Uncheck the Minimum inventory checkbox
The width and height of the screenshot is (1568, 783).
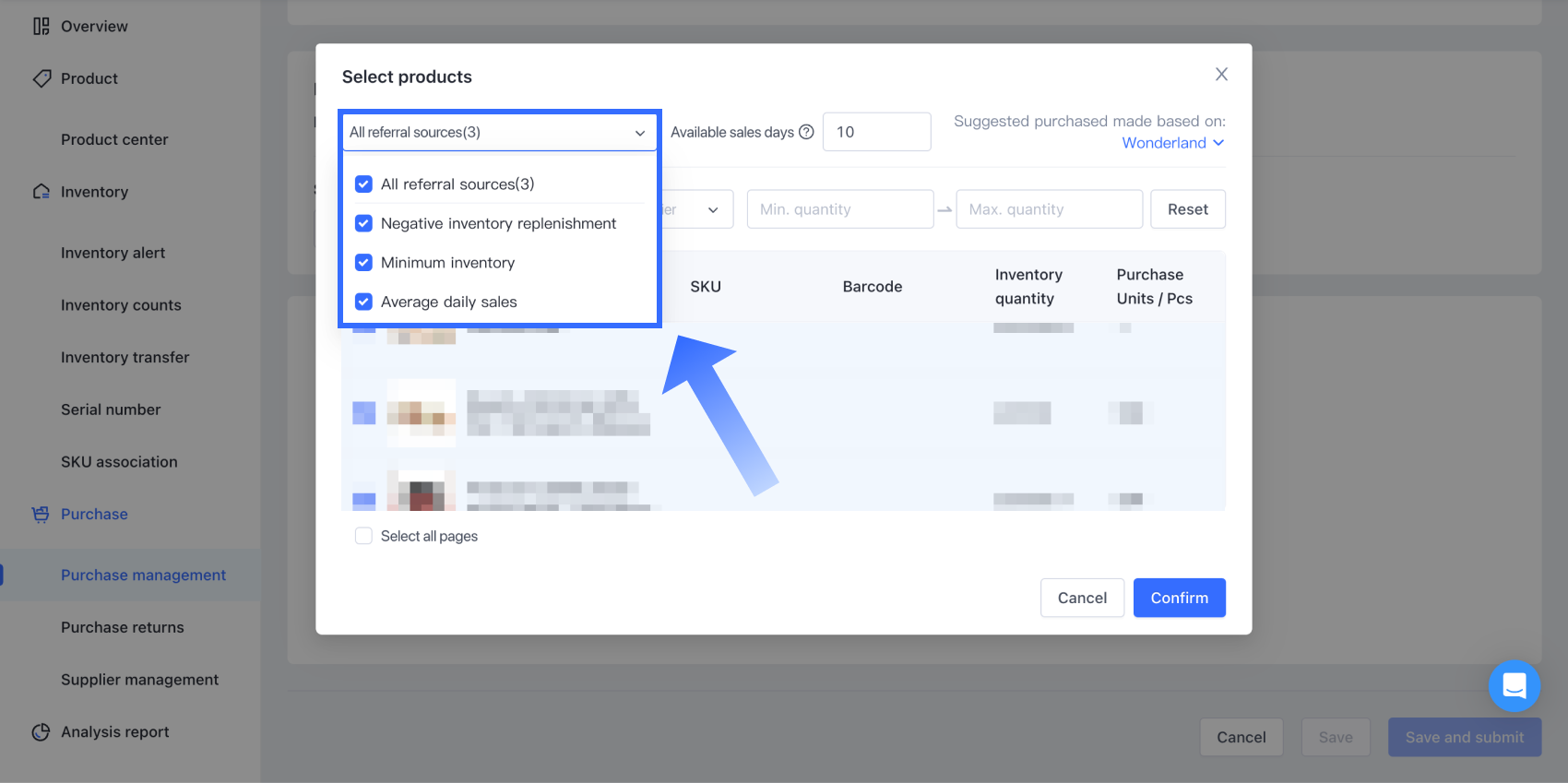tap(363, 263)
